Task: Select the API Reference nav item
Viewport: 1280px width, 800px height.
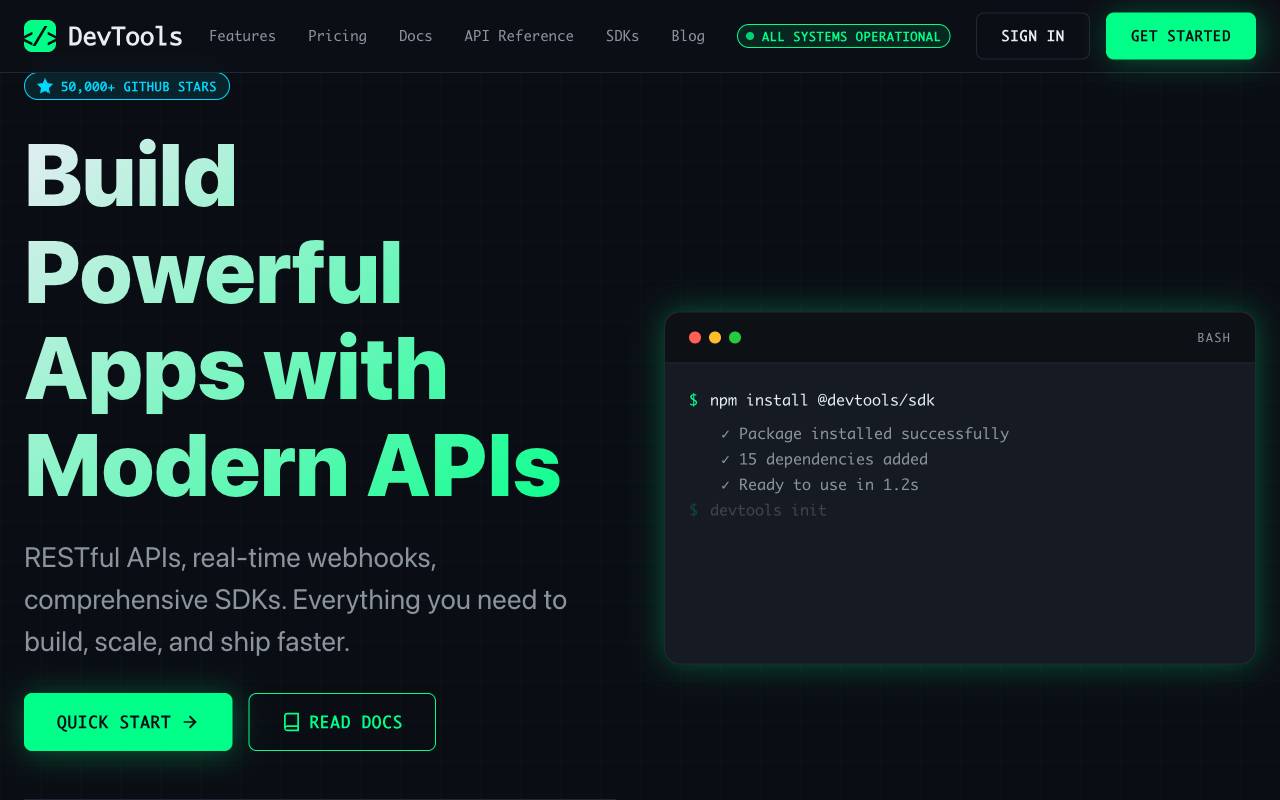Action: click(x=519, y=36)
